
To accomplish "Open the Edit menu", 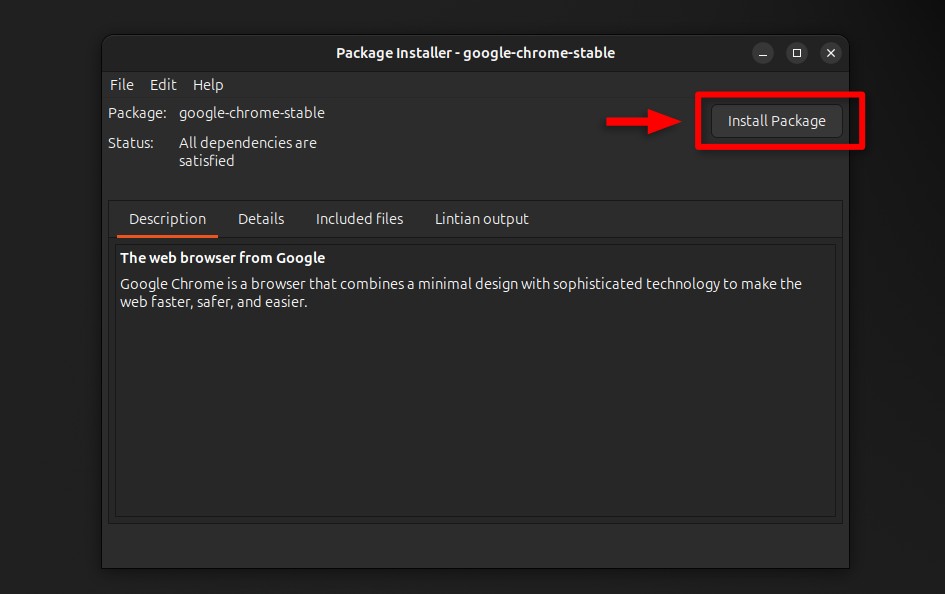I will pos(163,85).
